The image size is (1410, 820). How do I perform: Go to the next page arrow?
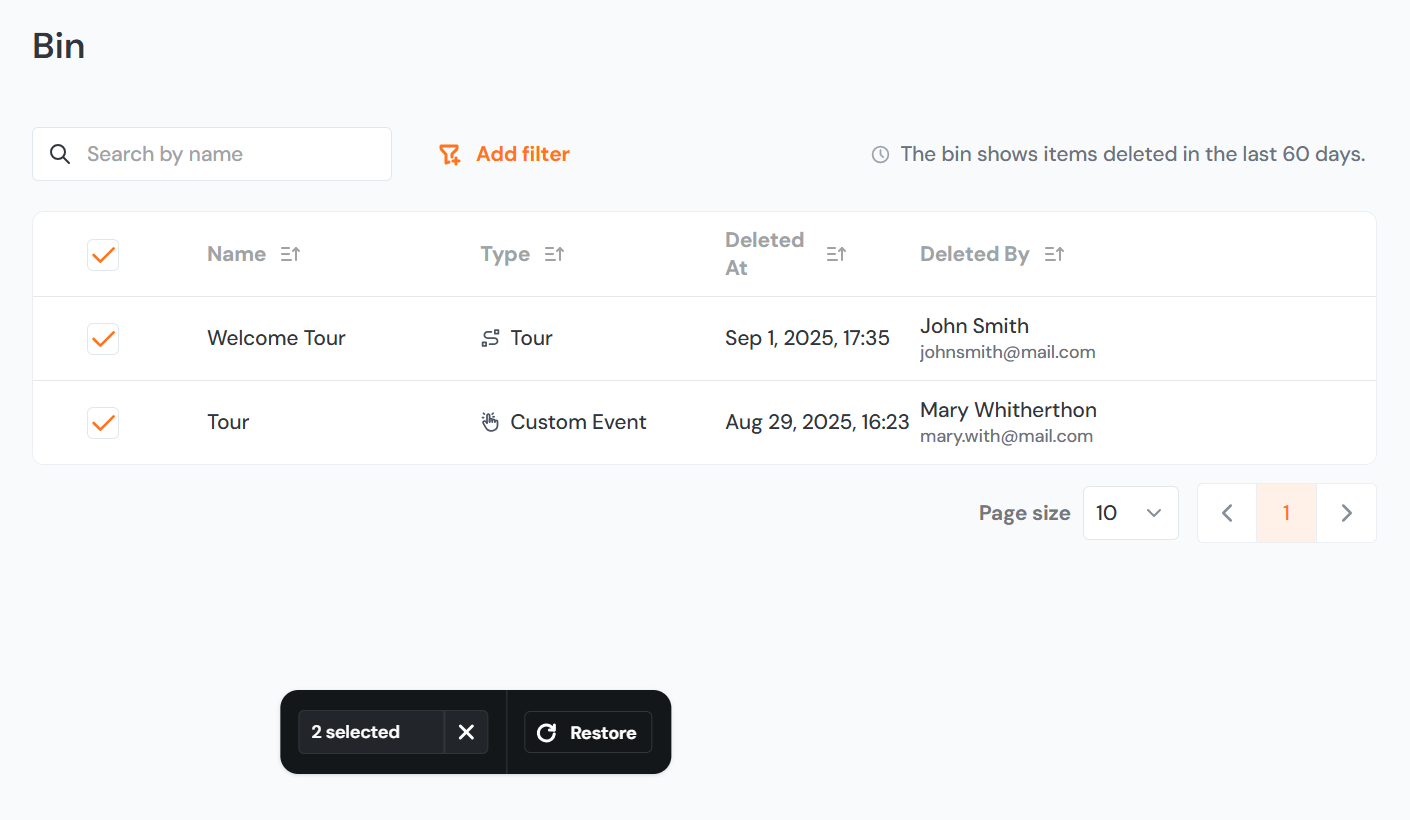click(1346, 513)
